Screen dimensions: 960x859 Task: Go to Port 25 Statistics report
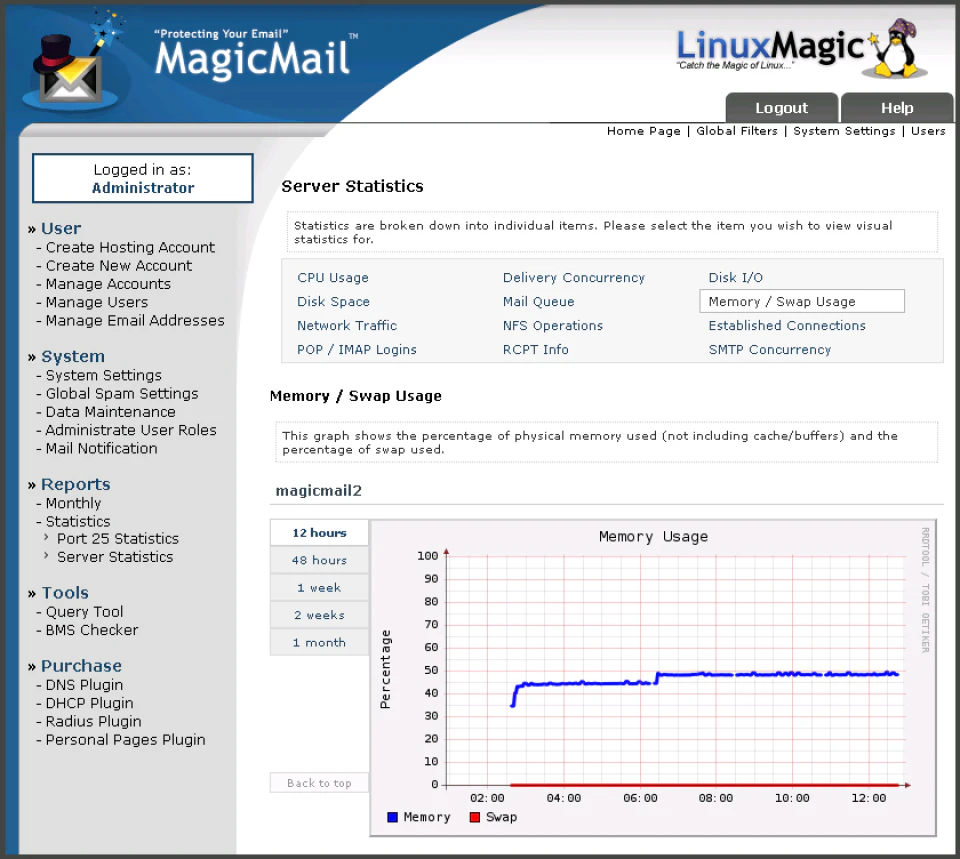click(117, 538)
